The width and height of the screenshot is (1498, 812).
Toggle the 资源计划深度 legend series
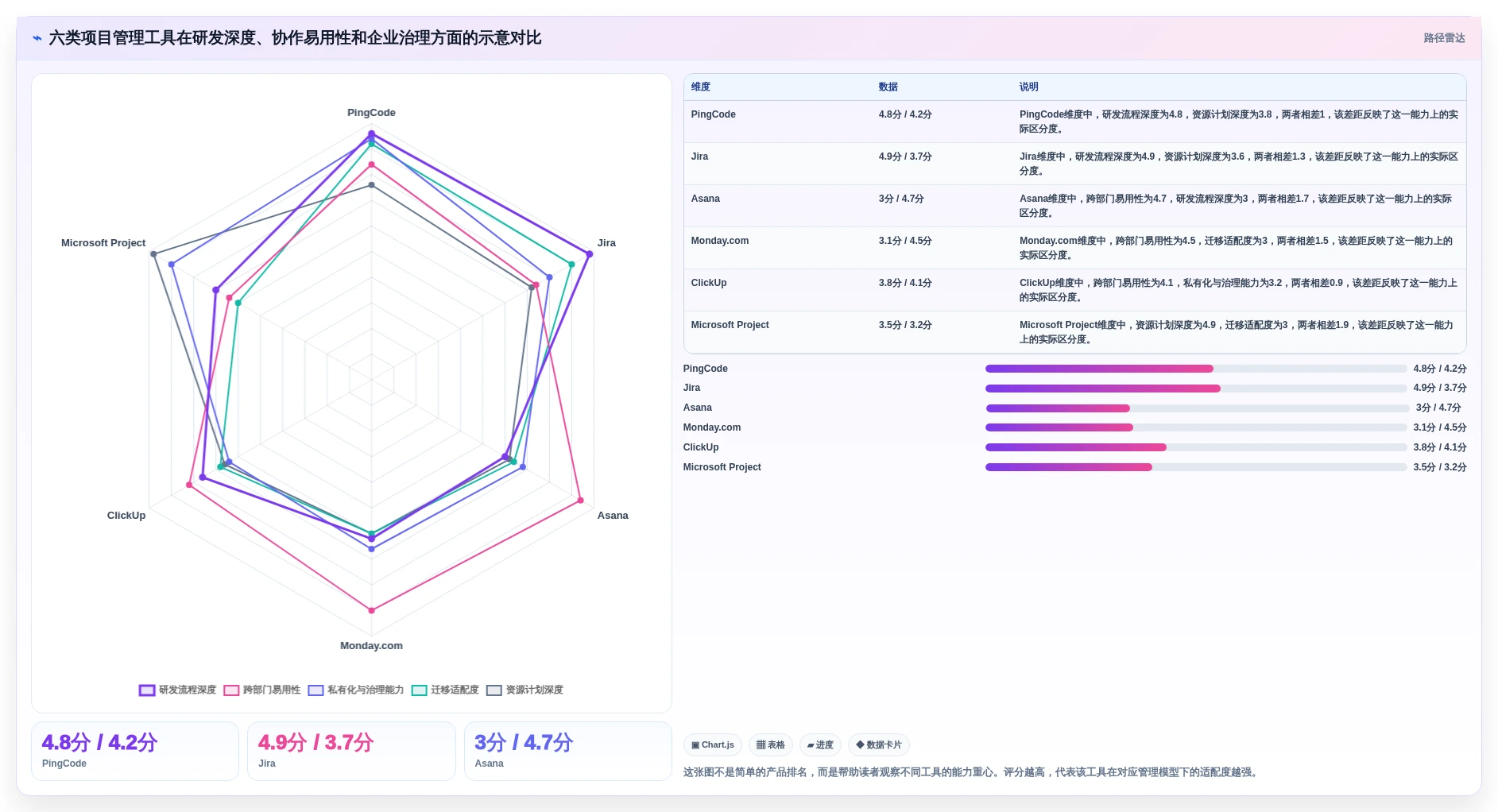tap(524, 690)
